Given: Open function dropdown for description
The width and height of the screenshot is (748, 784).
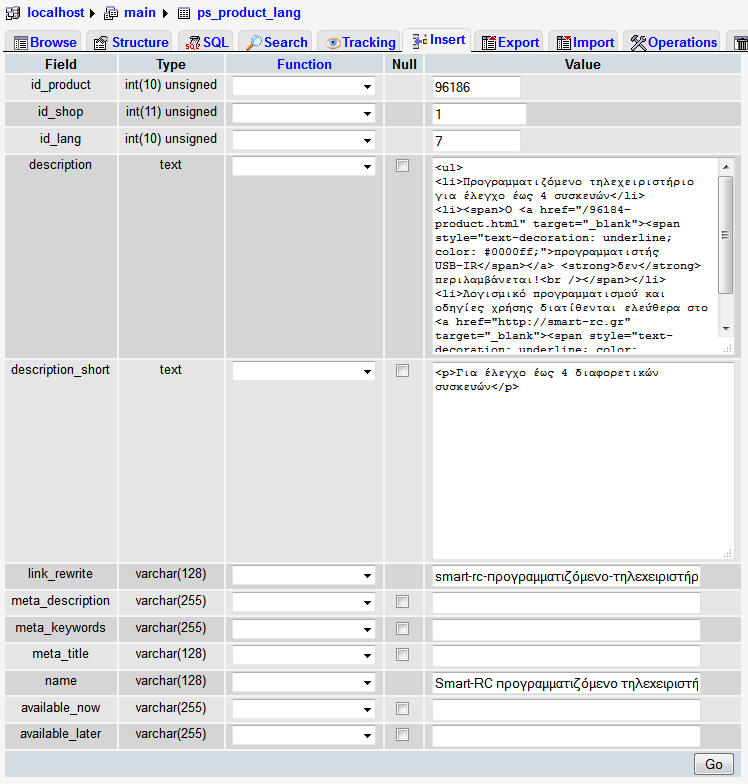Looking at the screenshot, I should pos(304,166).
